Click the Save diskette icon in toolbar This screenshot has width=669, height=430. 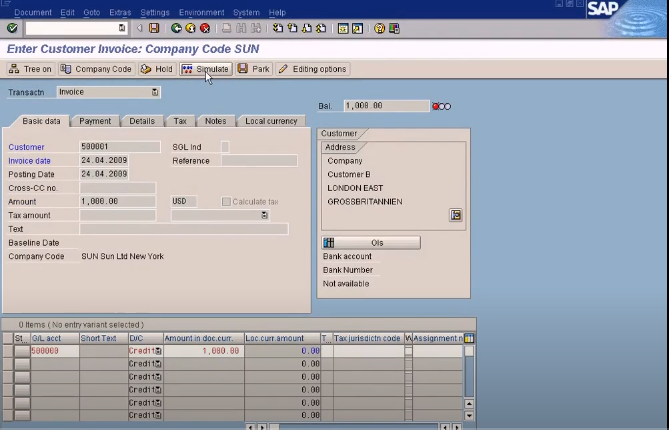(154, 28)
